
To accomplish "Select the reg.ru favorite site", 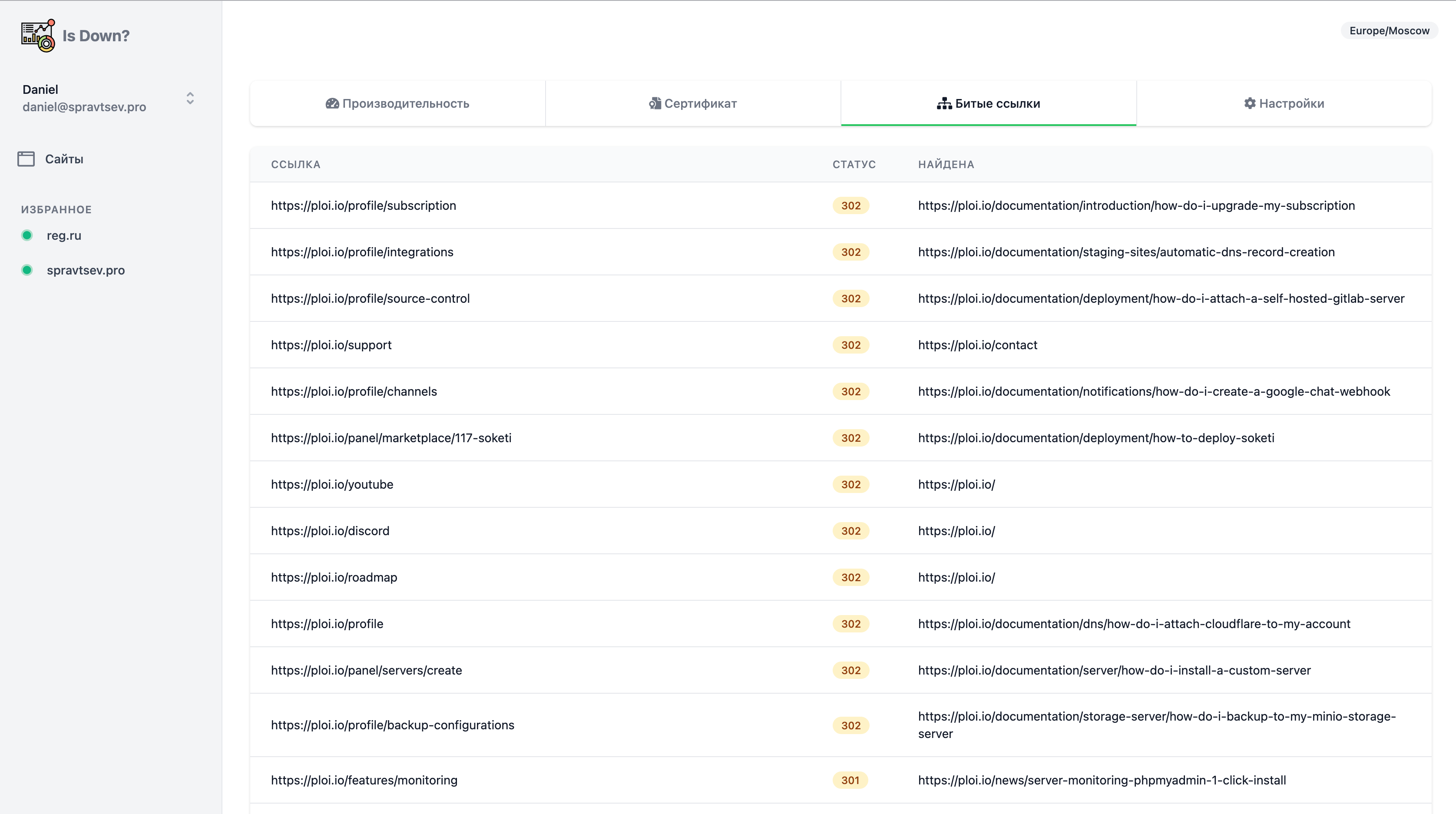I will point(64,235).
